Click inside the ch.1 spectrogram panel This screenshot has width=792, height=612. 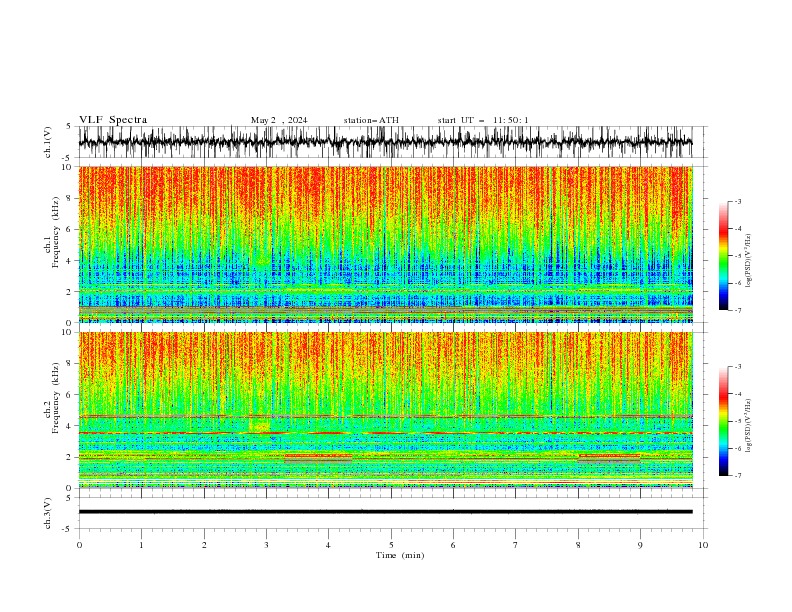click(385, 244)
